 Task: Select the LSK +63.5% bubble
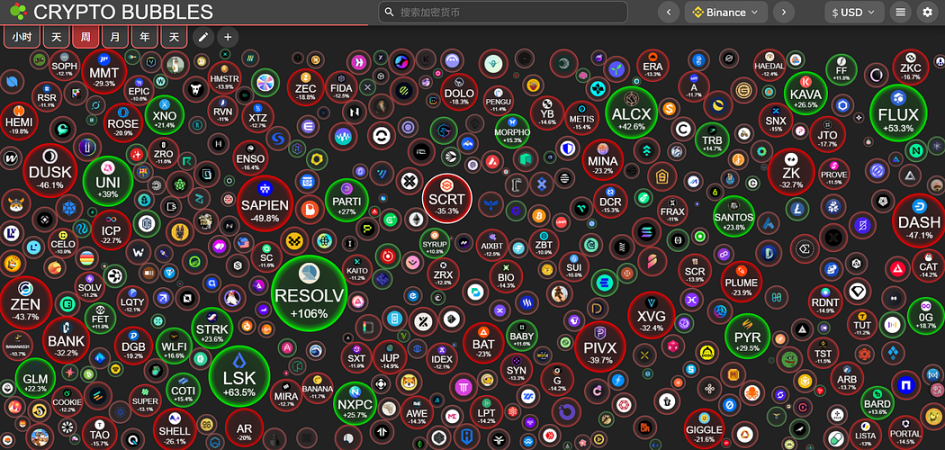point(239,376)
